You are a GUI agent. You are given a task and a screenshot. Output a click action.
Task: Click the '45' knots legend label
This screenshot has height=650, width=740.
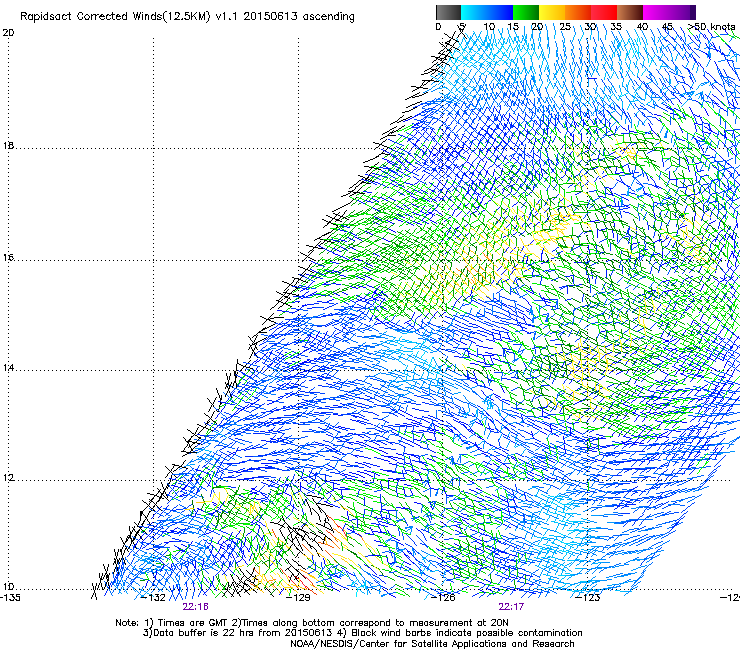click(667, 27)
